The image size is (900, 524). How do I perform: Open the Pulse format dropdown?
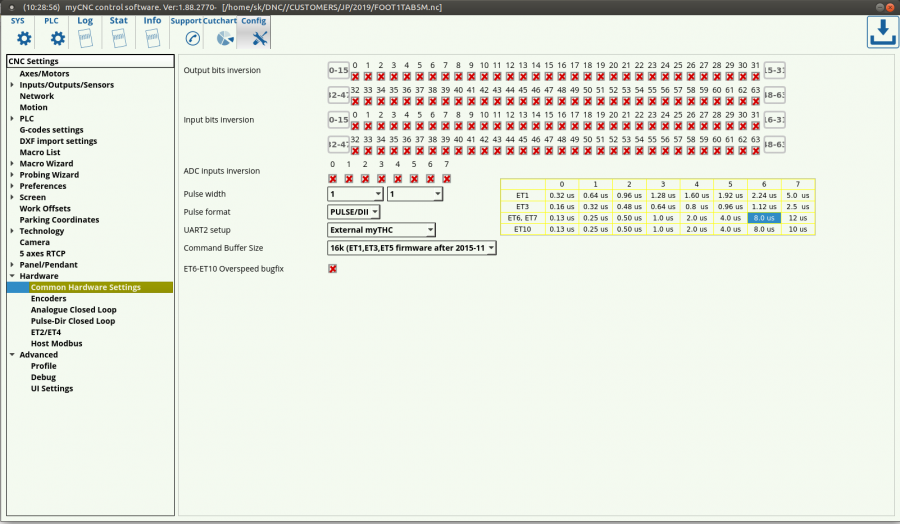pos(353,212)
